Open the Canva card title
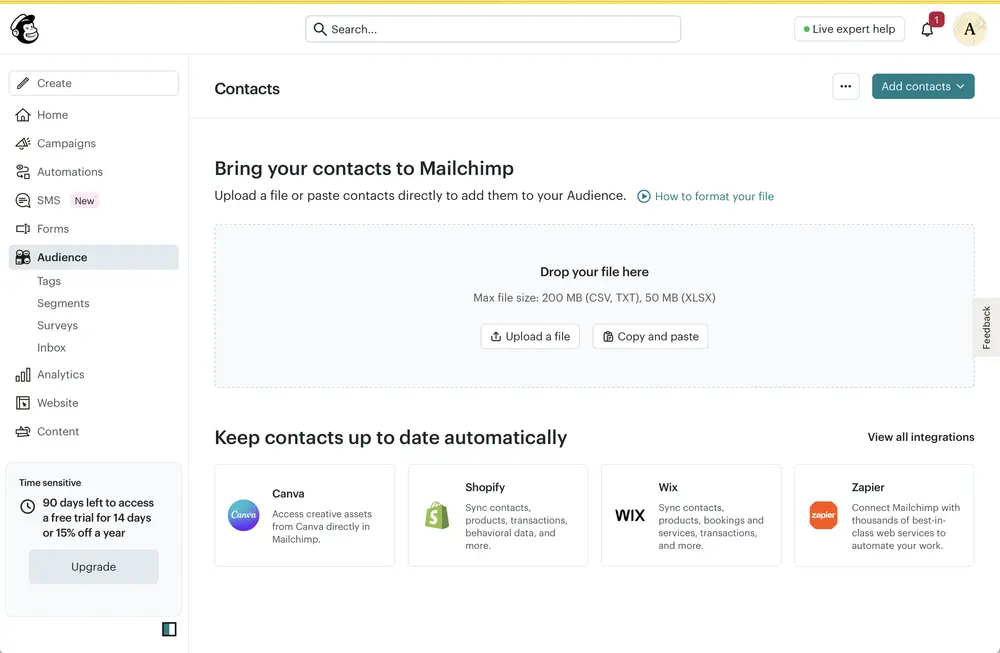 click(288, 494)
